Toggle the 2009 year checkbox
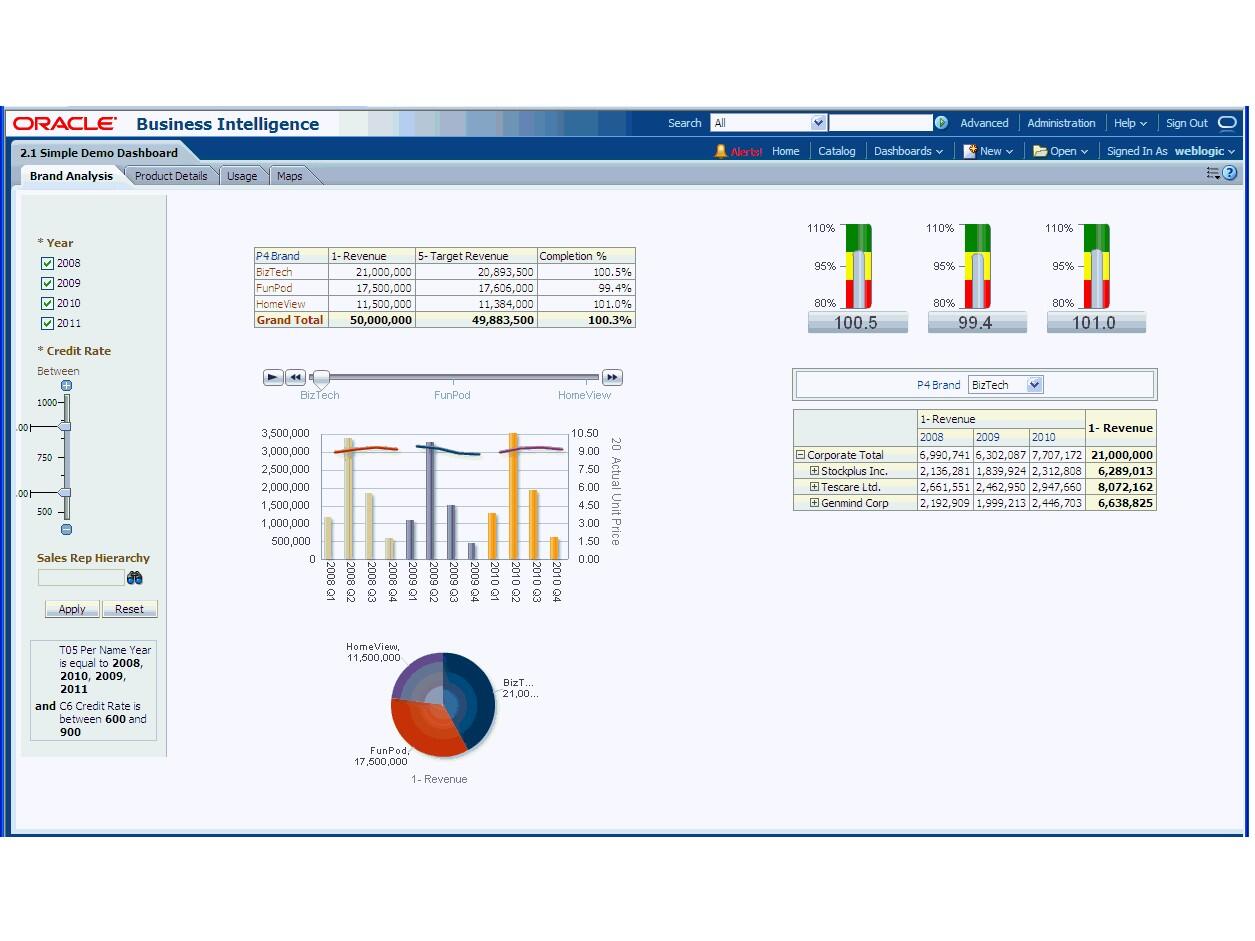This screenshot has width=1255, height=941. [47, 283]
